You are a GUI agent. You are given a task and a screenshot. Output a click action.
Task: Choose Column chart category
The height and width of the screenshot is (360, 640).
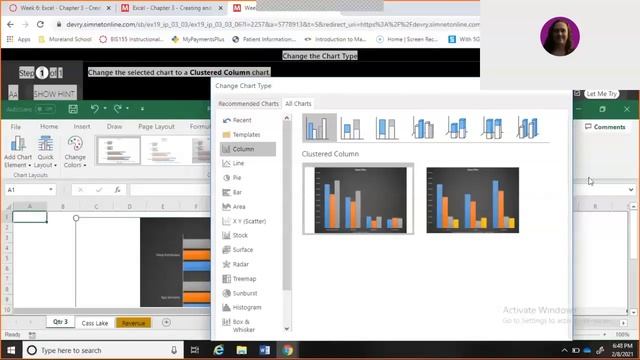tap(248, 149)
